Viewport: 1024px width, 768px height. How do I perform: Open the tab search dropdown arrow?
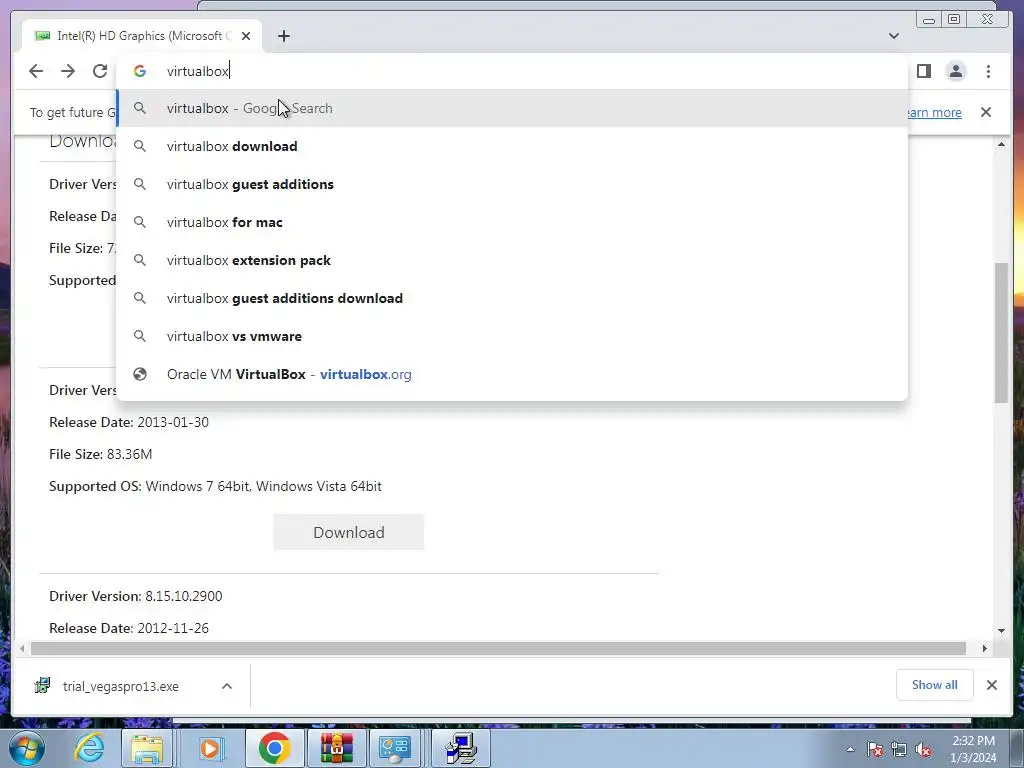click(x=894, y=36)
